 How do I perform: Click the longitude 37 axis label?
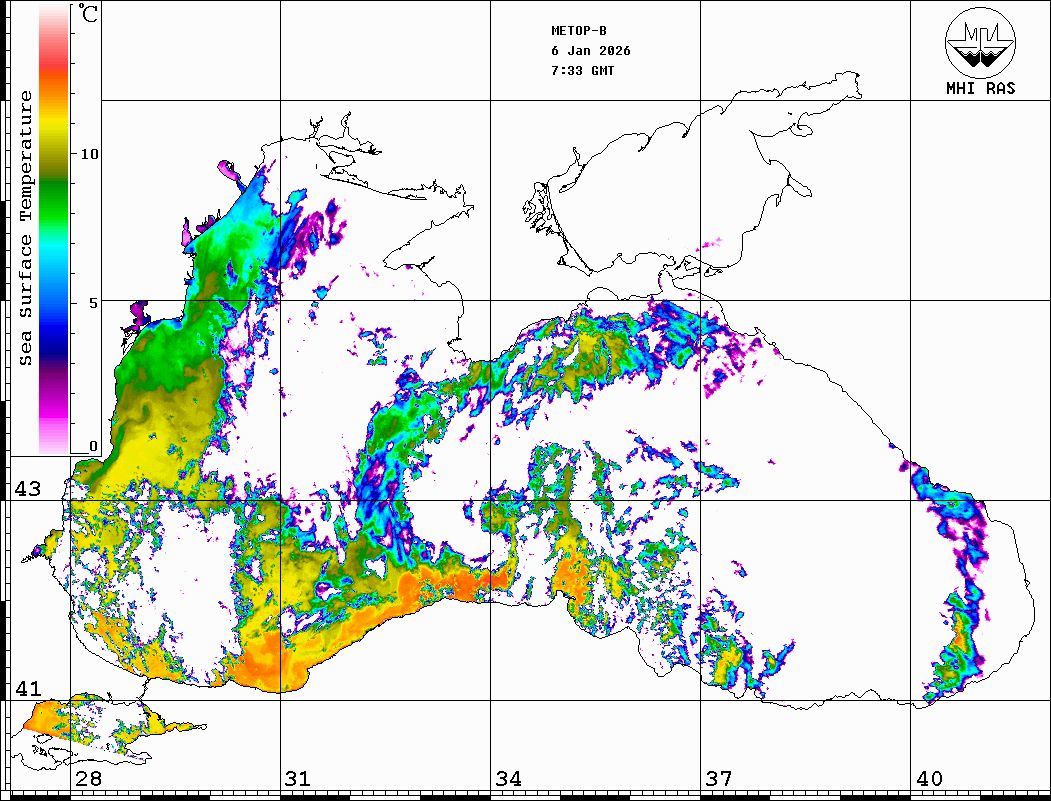tap(718, 779)
